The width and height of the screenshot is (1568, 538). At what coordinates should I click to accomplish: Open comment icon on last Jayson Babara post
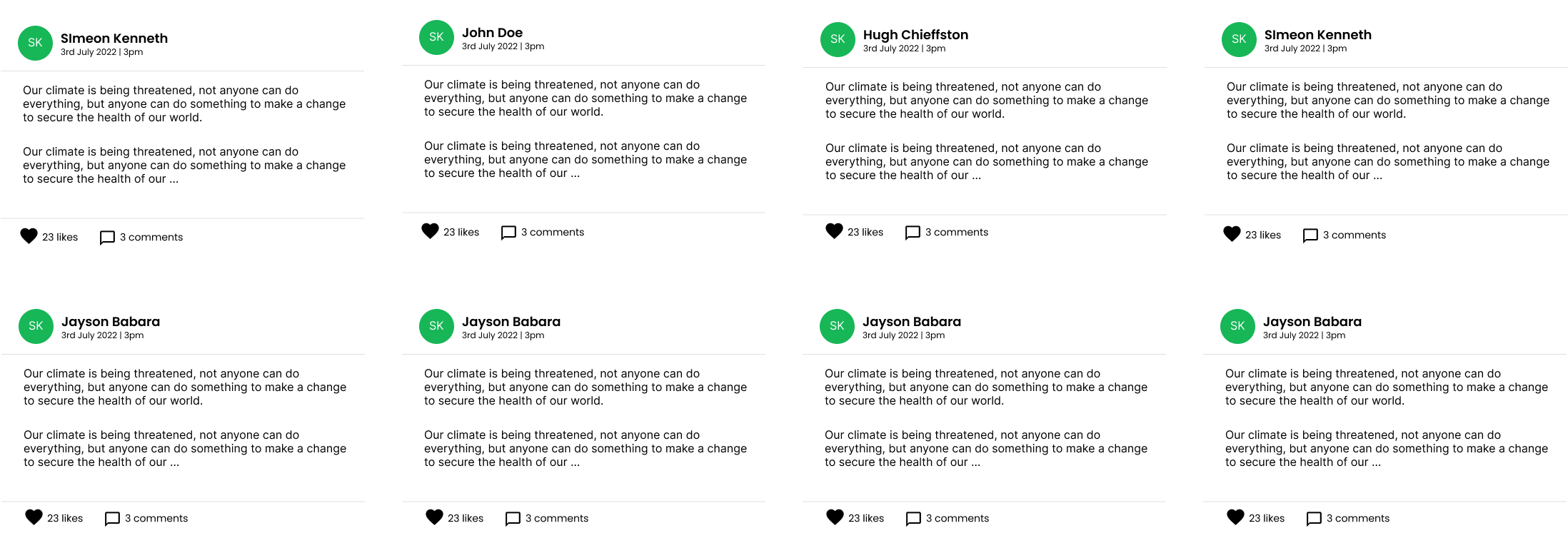1314,519
